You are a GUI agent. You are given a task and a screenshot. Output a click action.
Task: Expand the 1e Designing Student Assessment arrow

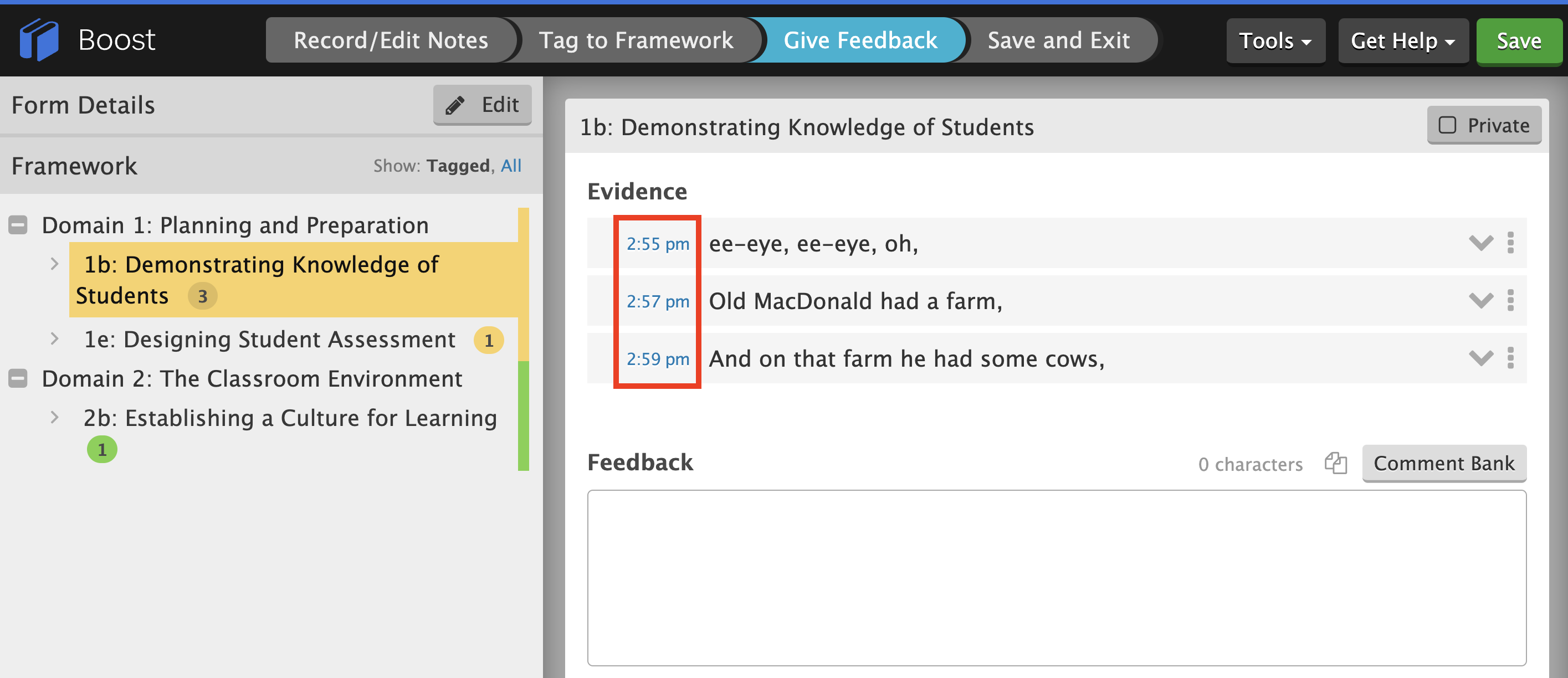pyautogui.click(x=54, y=339)
